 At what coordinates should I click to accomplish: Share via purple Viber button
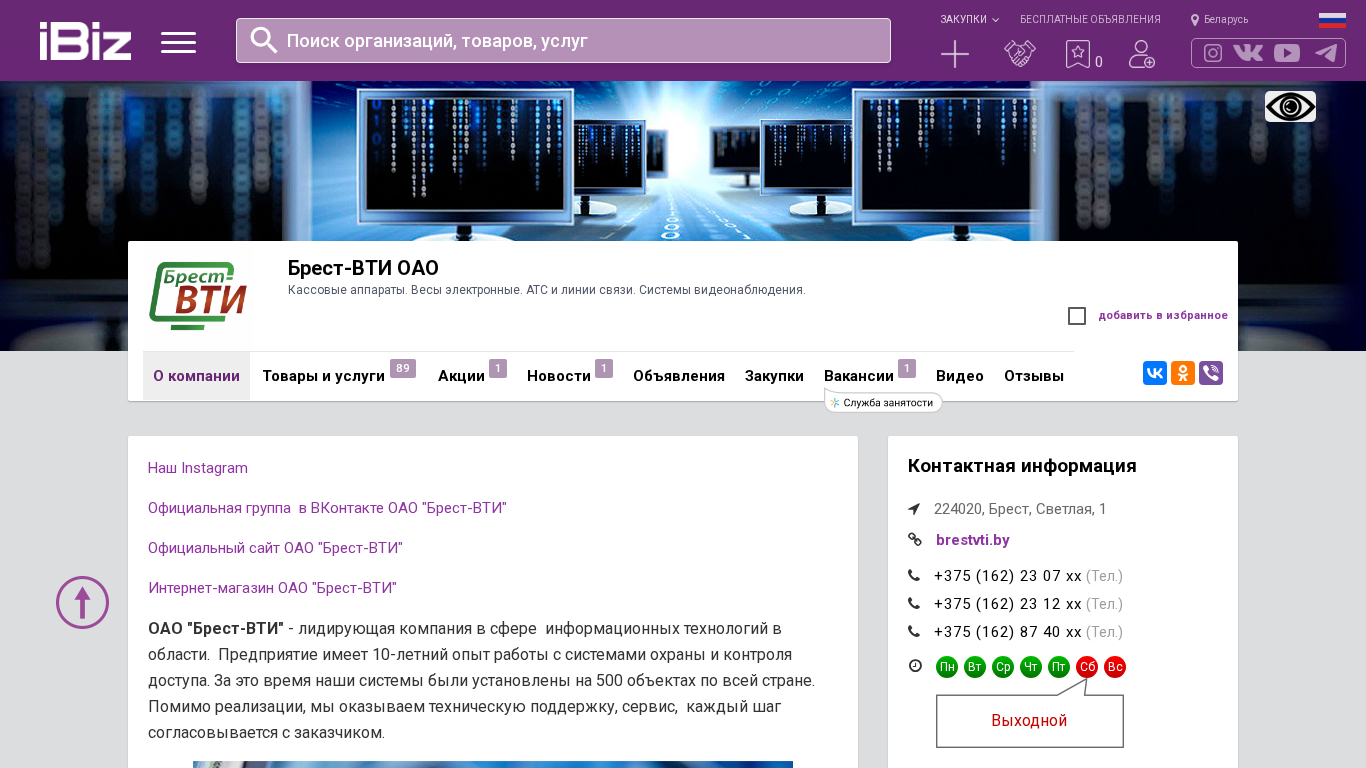tap(1211, 373)
